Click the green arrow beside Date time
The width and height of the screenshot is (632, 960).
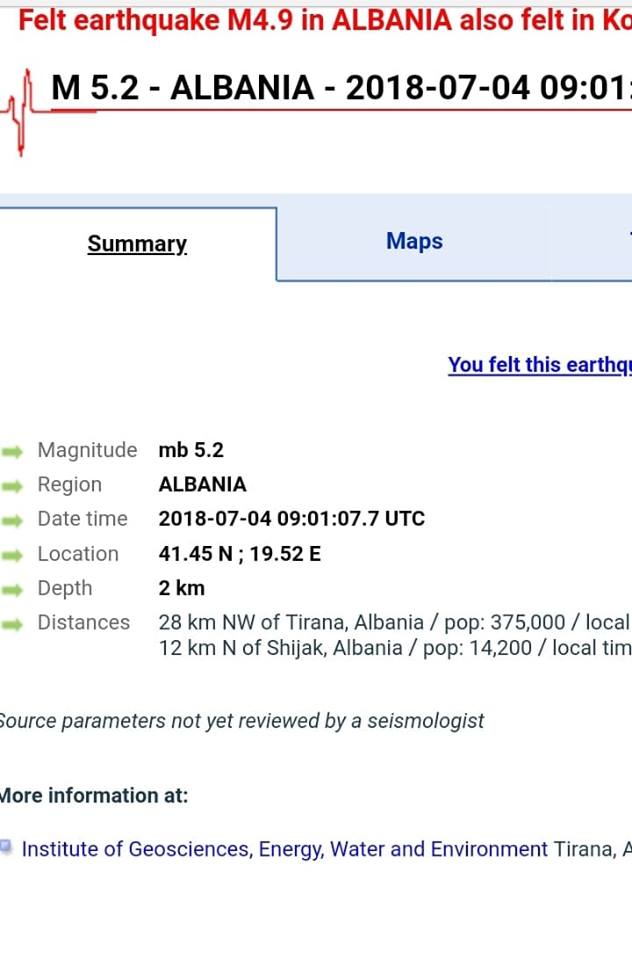coord(13,520)
